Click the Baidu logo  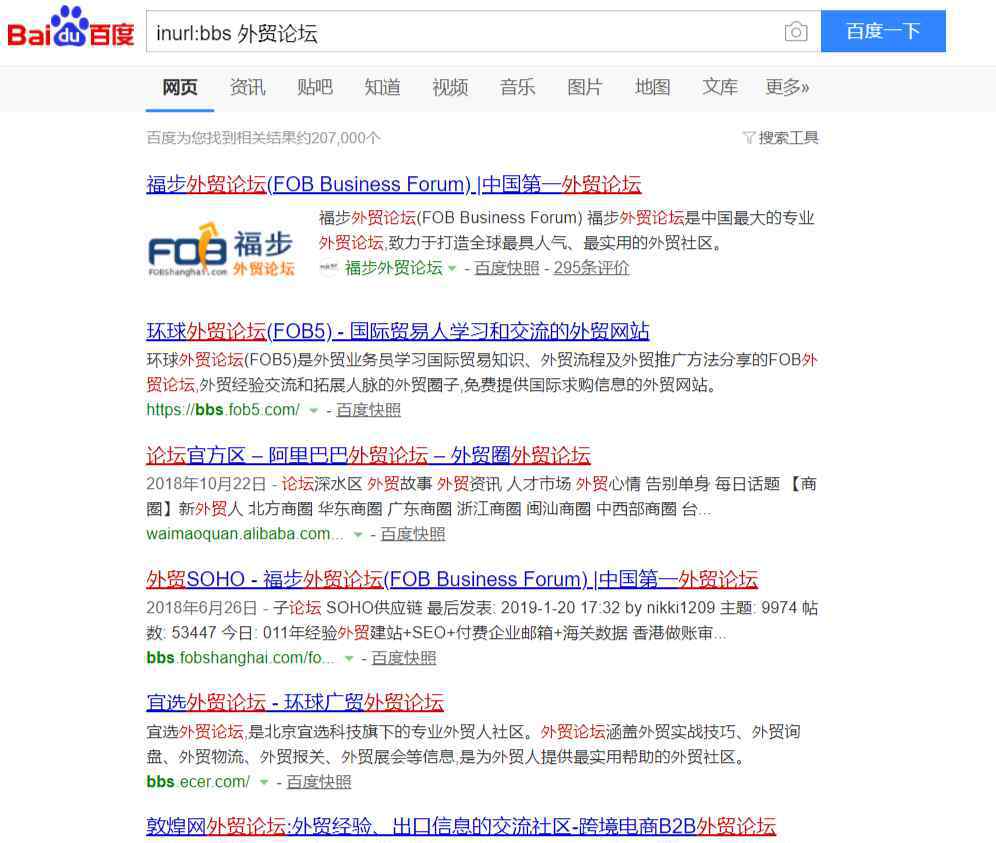71,27
